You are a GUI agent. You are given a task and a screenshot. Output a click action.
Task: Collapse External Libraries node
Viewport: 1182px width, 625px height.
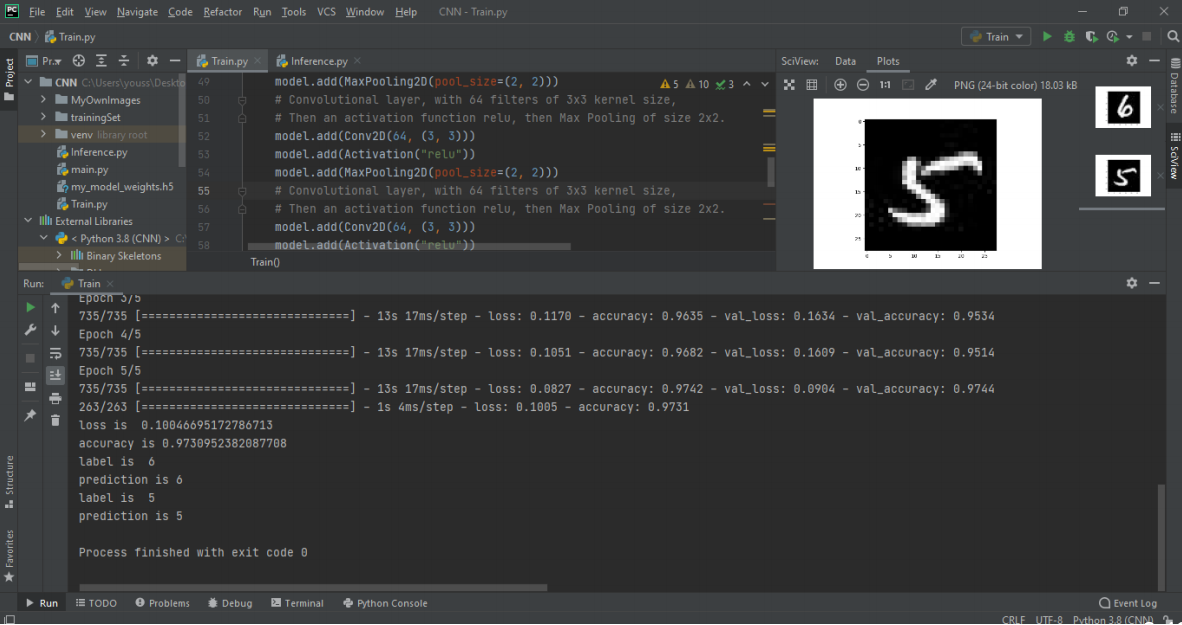(x=29, y=221)
